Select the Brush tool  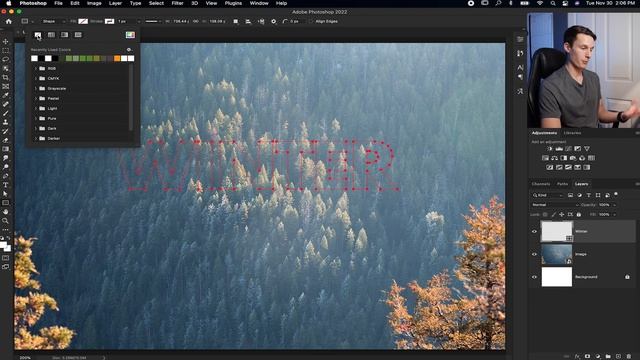[x=6, y=113]
